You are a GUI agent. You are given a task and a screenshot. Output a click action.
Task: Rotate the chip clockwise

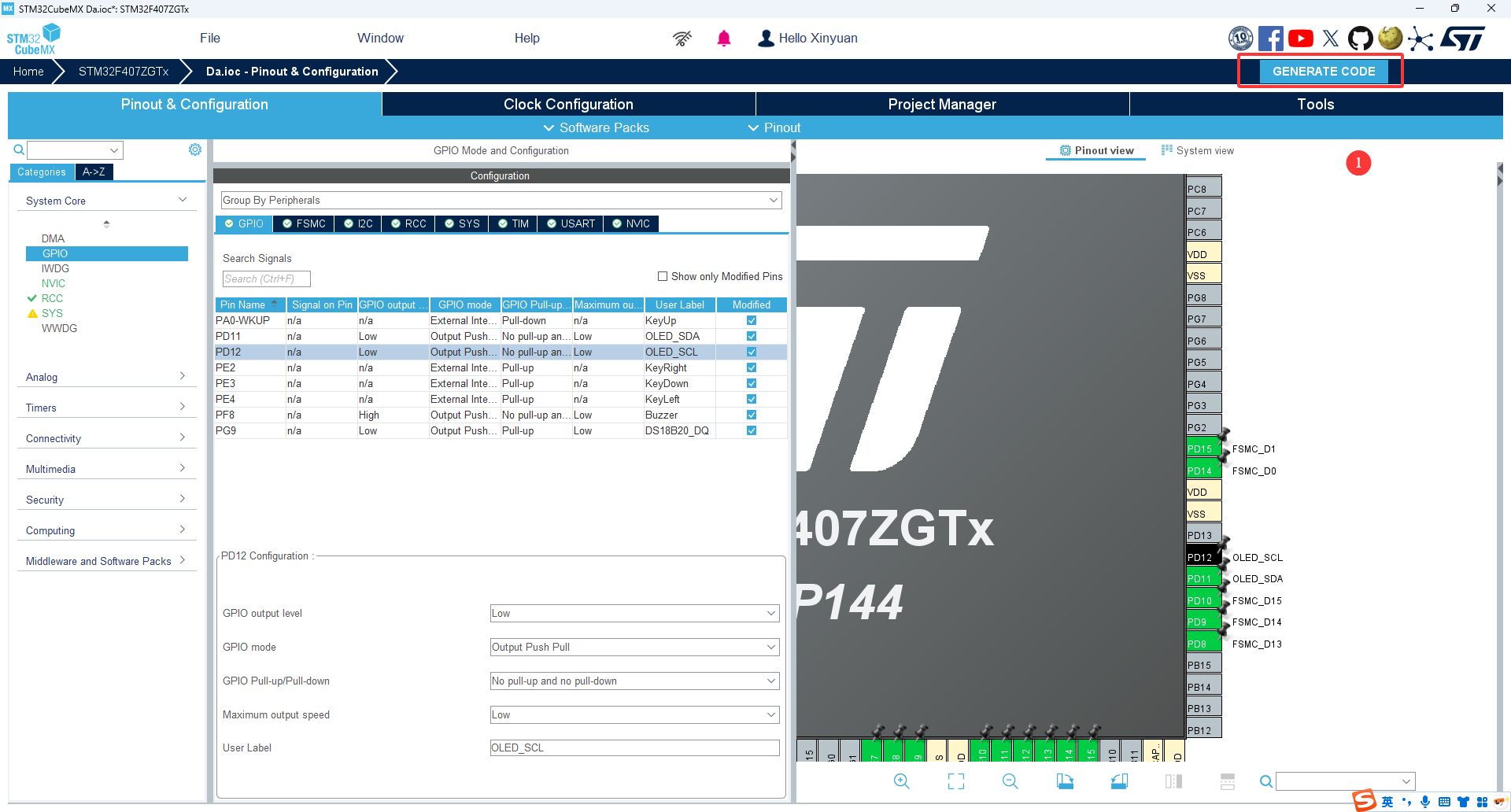[1065, 781]
